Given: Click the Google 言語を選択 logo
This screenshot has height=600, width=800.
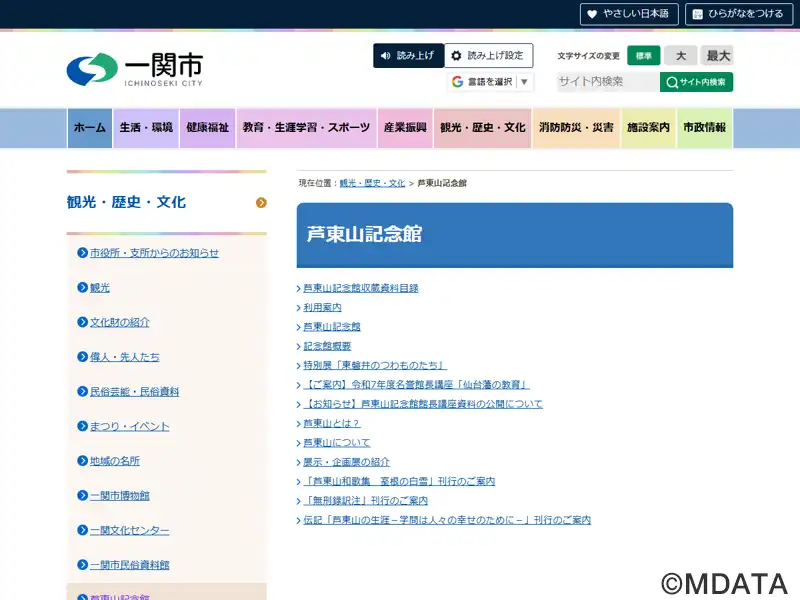Looking at the screenshot, I should pyautogui.click(x=457, y=82).
